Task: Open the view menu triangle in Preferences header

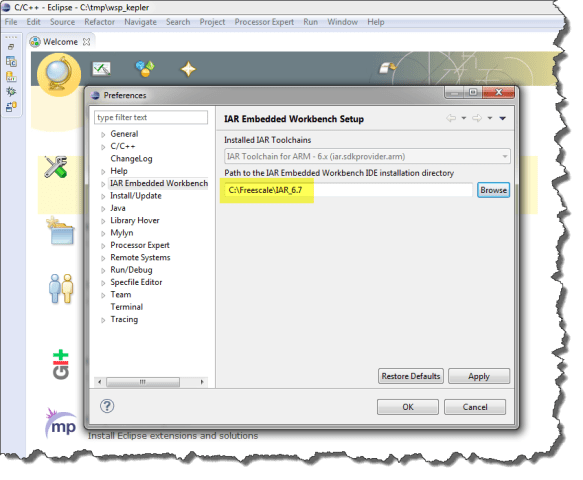Action: tap(503, 118)
